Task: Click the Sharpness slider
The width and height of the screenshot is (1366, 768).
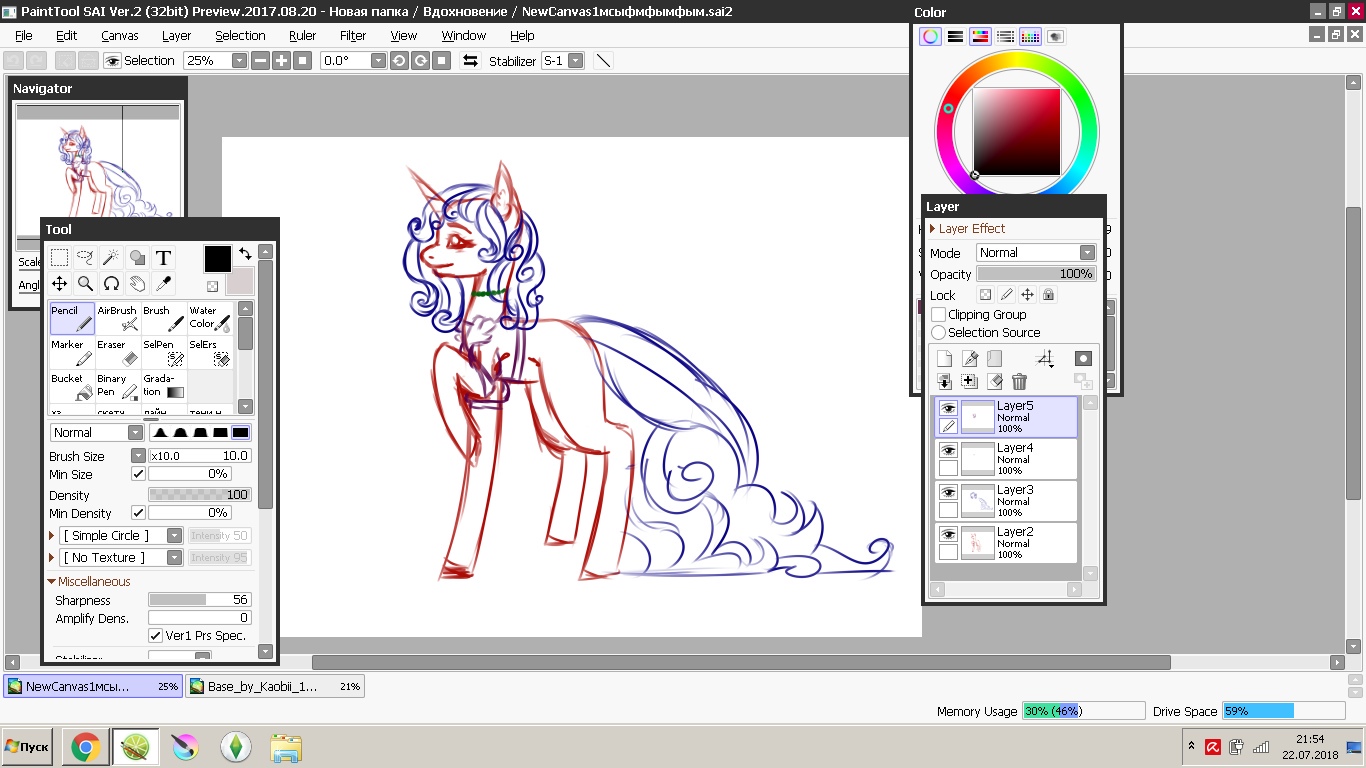Action: [199, 600]
